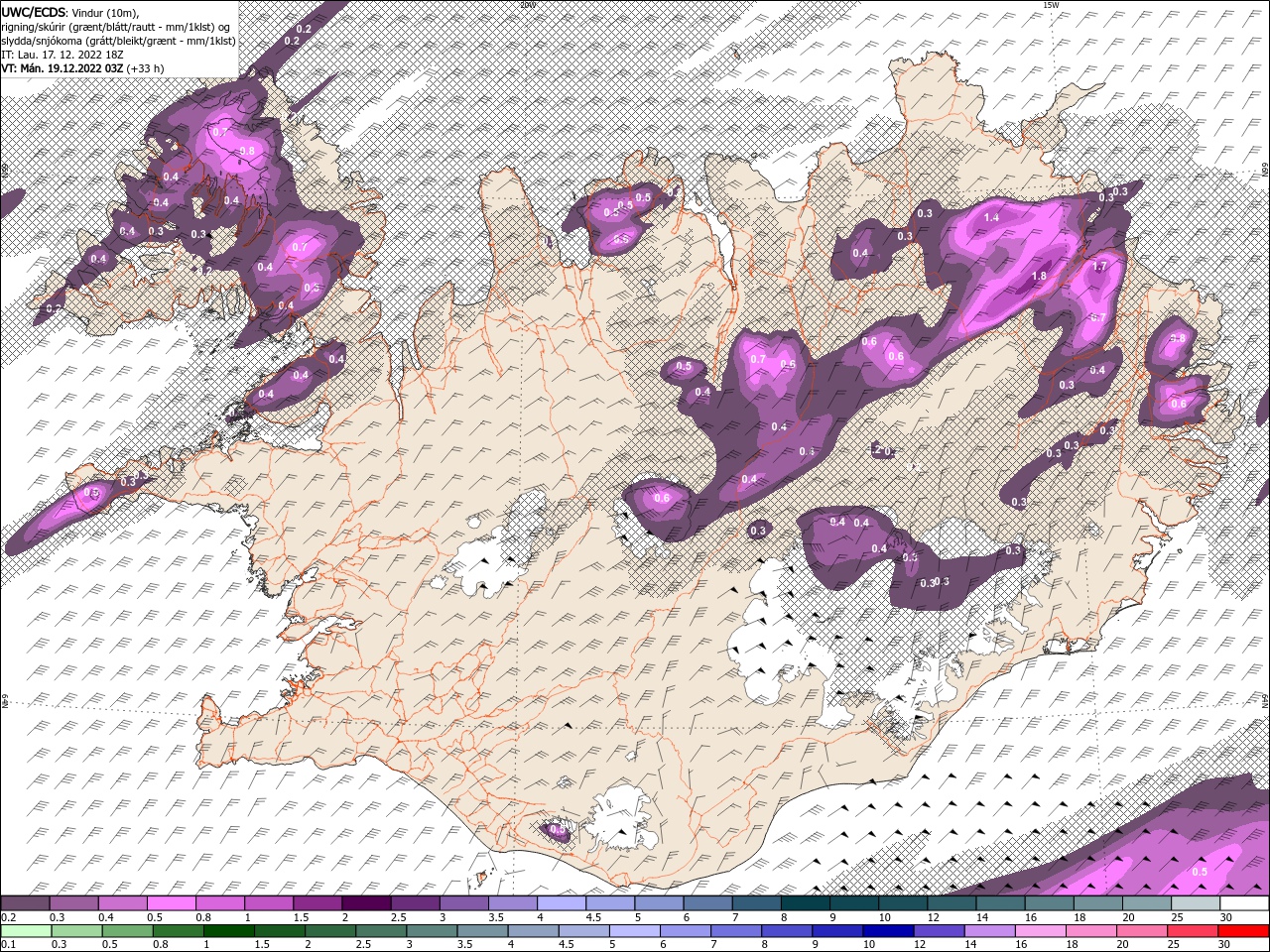Select the bright red swatch labeled 30

pyautogui.click(x=1241, y=931)
